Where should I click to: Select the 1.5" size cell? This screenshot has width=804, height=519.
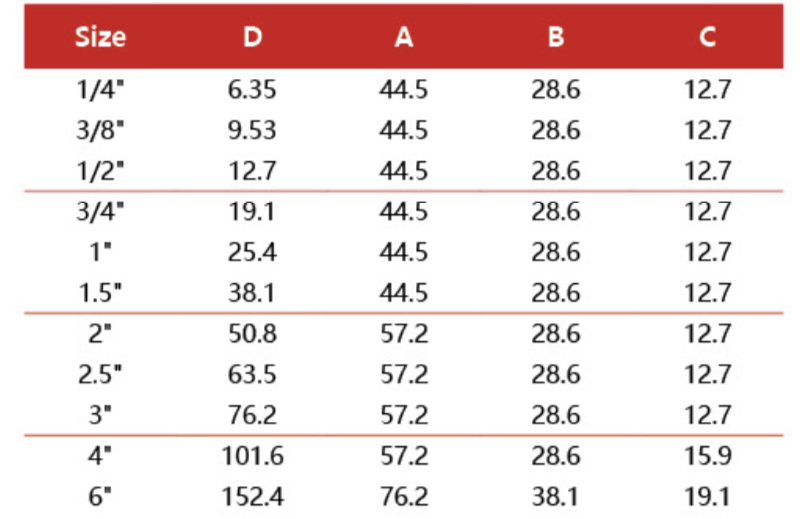pyautogui.click(x=100, y=294)
